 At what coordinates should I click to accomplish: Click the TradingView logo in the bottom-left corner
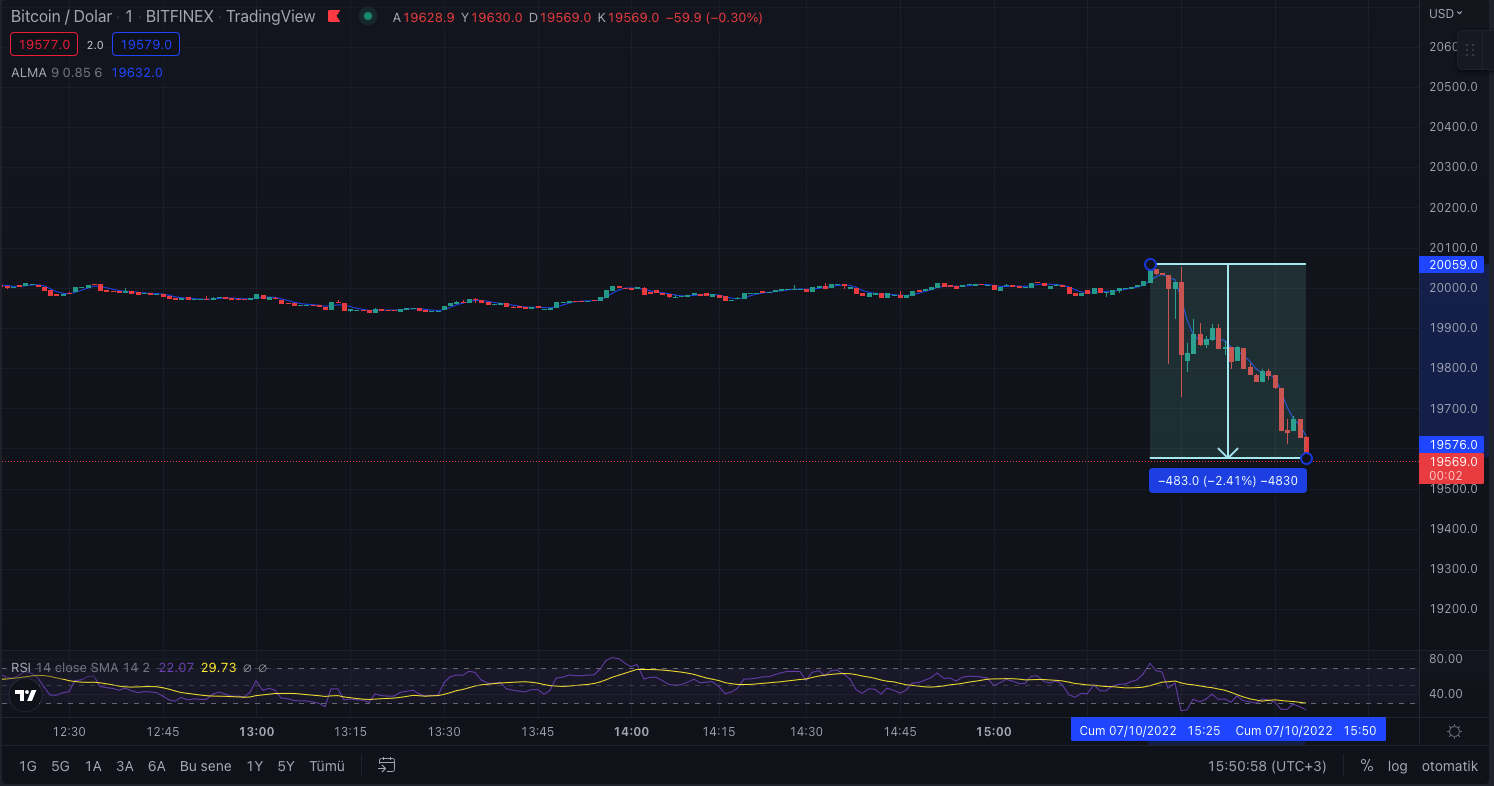26,694
